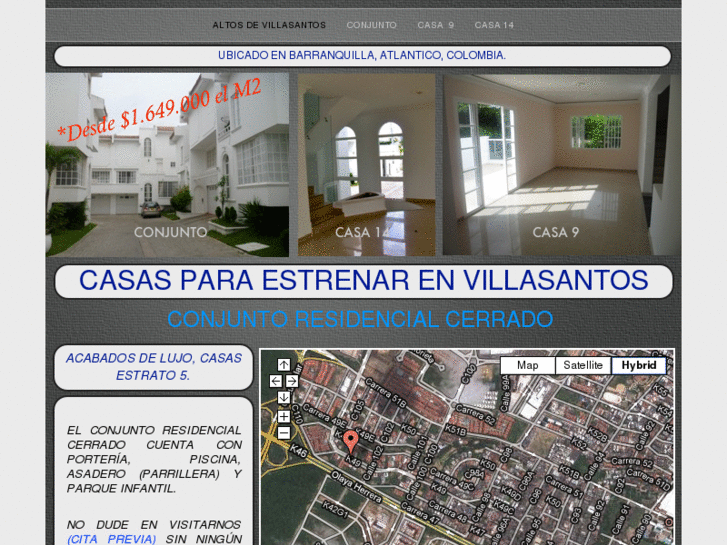
Task: Go to the CONJUNTO navigation link
Action: click(x=371, y=25)
